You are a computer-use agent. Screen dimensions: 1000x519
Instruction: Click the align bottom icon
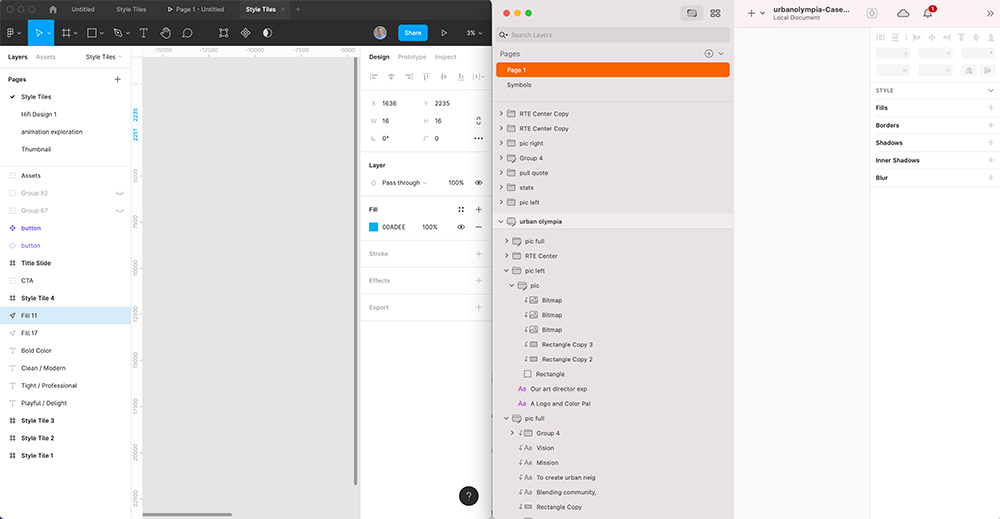click(x=460, y=77)
